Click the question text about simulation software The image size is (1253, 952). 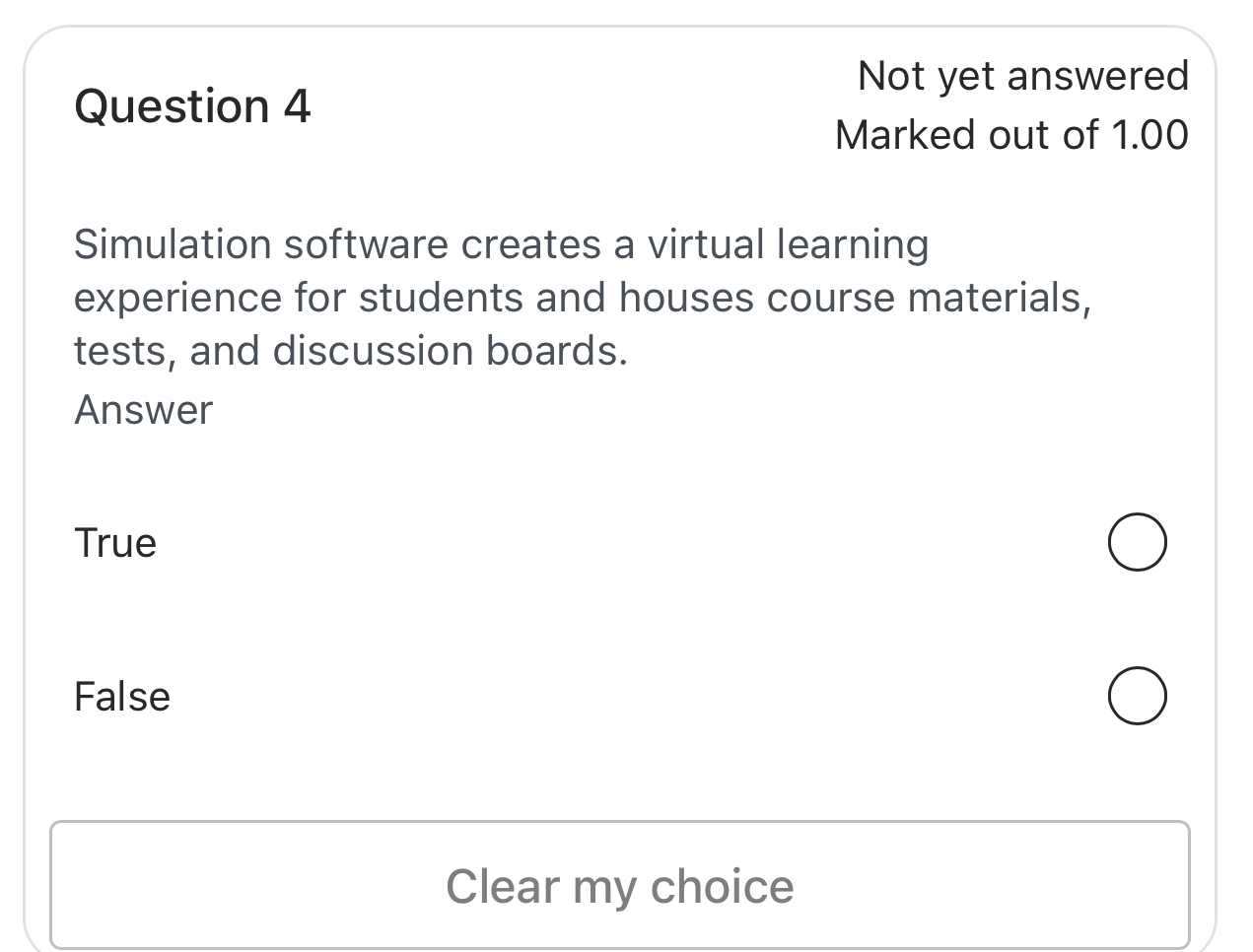[582, 296]
